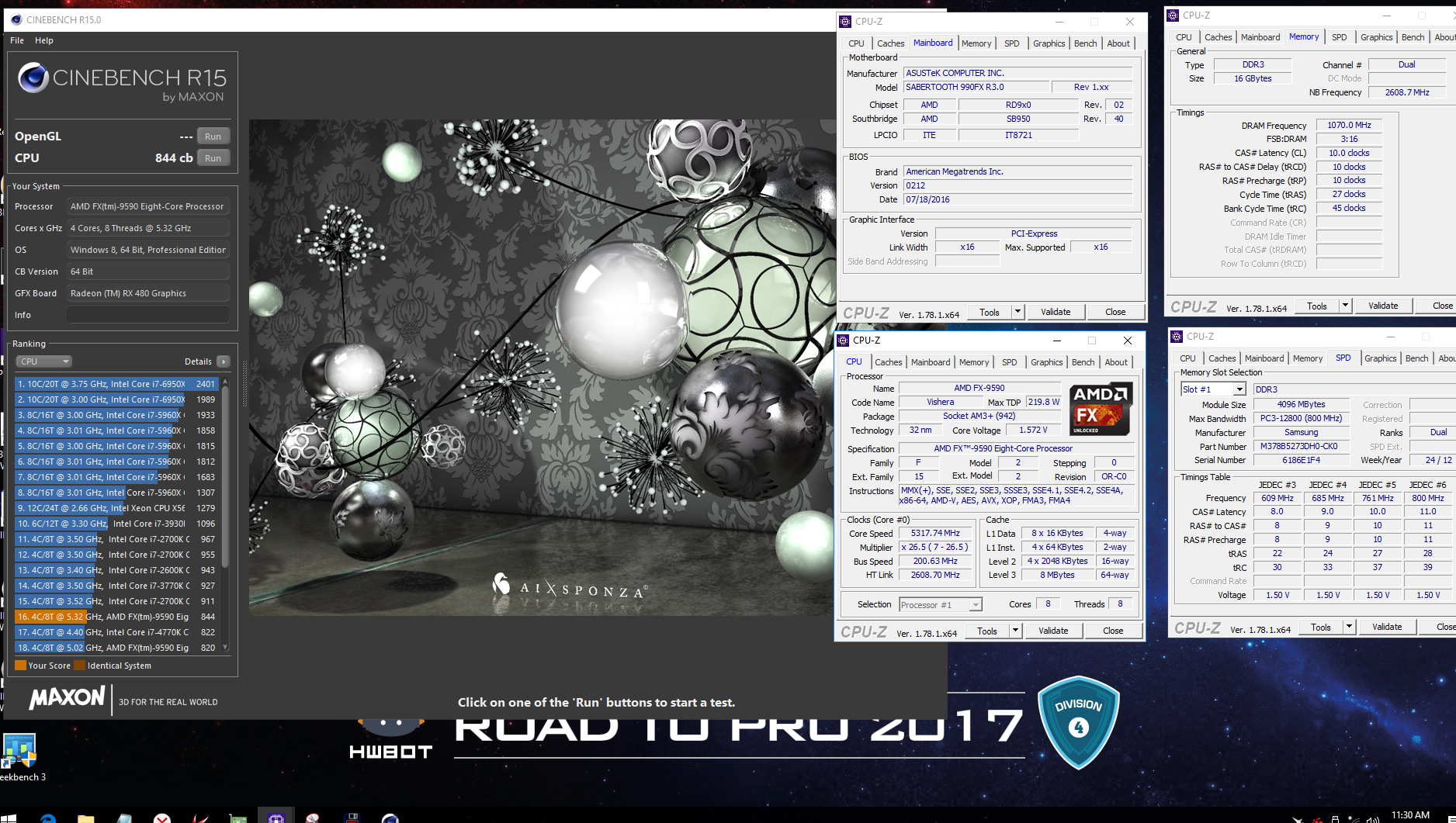
Task: Click the taskbar clock showing 11:30 AM
Action: (x=1410, y=815)
